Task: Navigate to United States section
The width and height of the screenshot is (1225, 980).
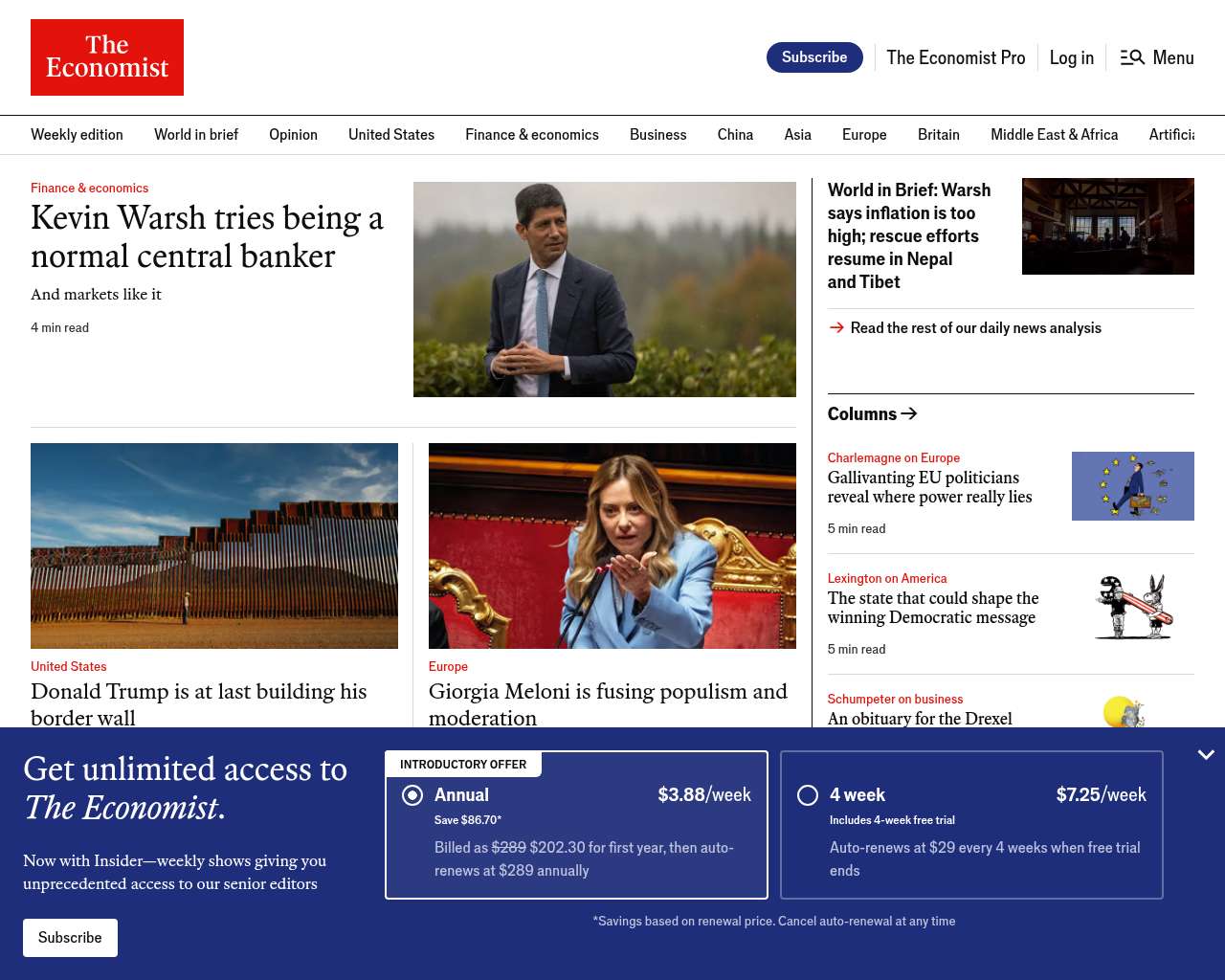Action: tap(391, 135)
